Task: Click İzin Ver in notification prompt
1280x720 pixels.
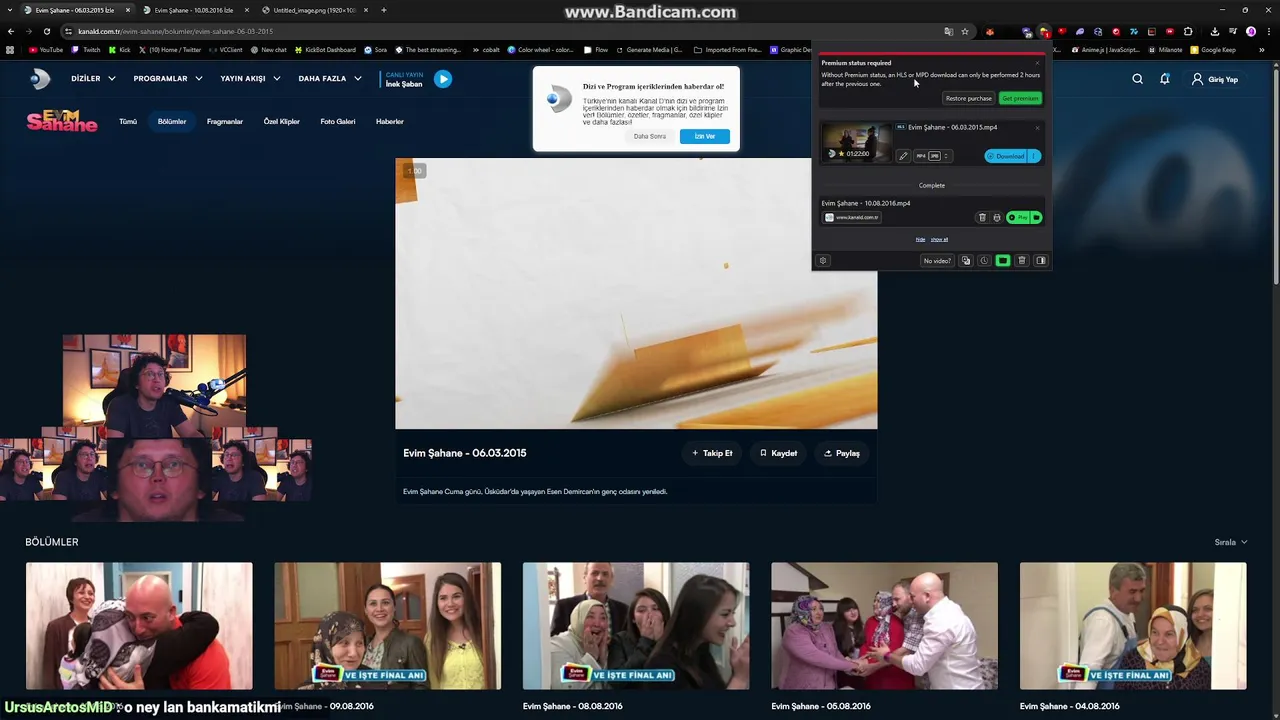Action: pyautogui.click(x=705, y=136)
